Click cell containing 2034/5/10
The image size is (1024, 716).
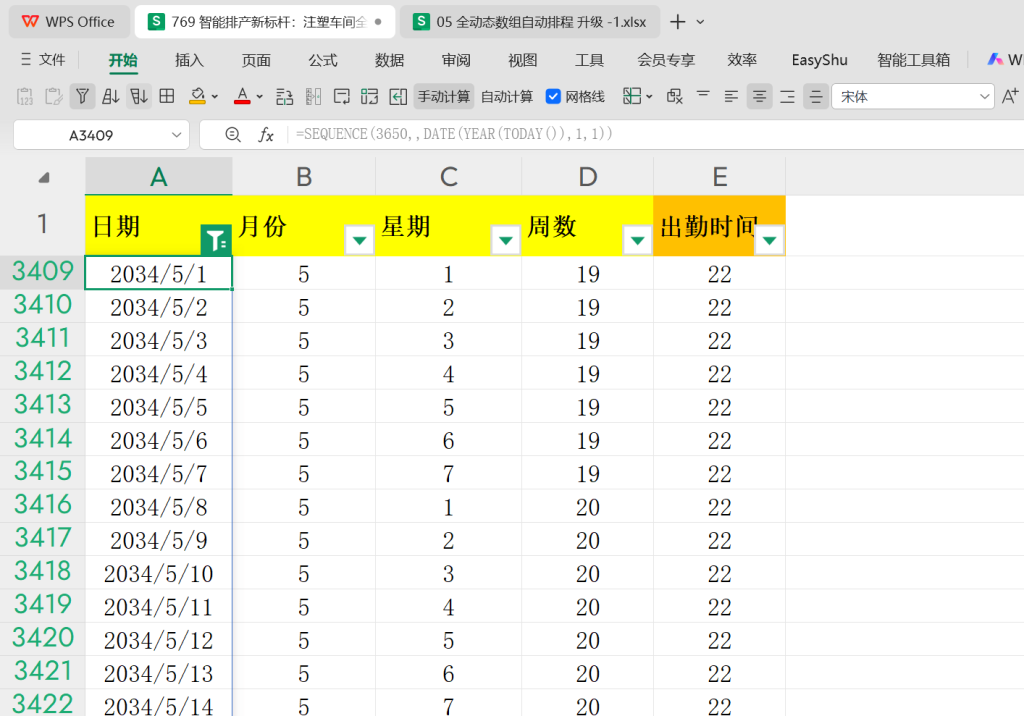(159, 574)
